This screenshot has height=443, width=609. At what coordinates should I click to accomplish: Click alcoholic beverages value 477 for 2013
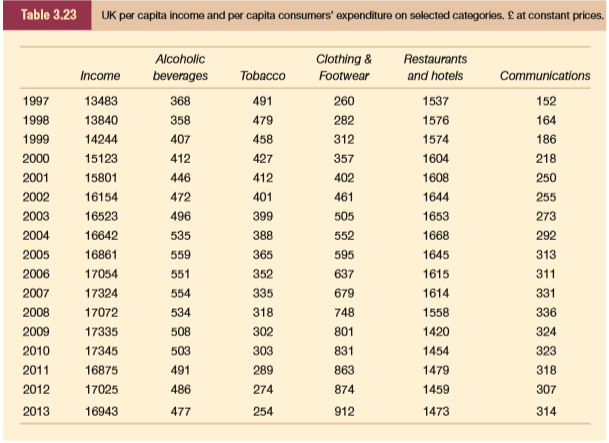[x=180, y=412]
